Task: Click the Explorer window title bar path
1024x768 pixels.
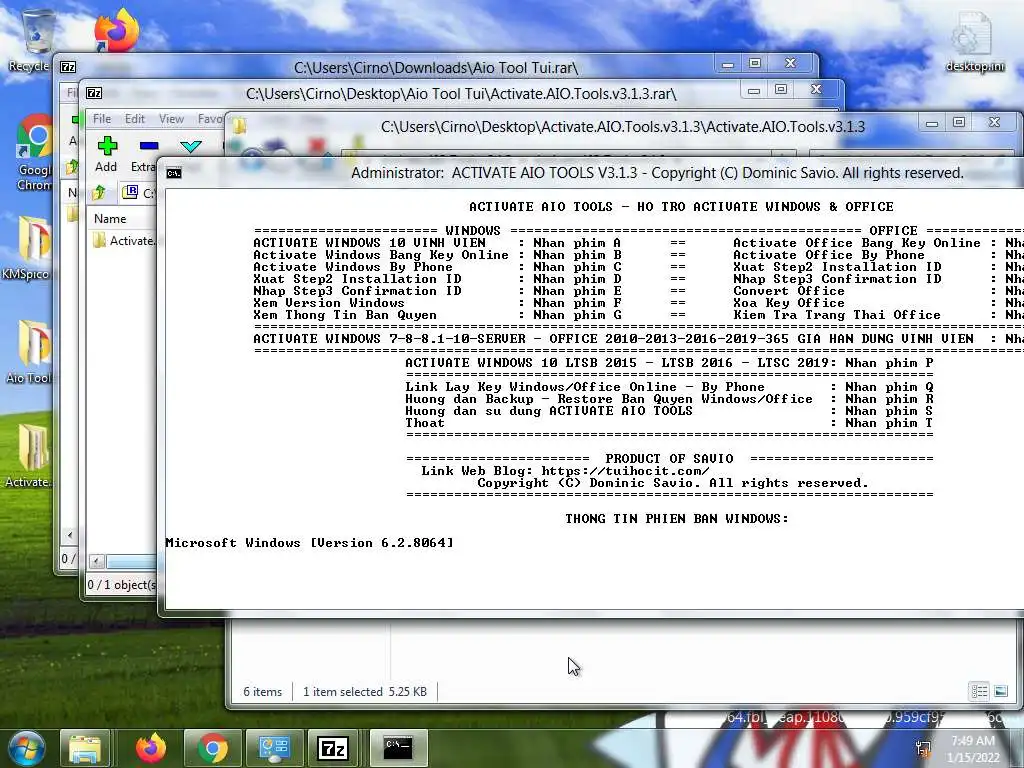Action: 622,127
